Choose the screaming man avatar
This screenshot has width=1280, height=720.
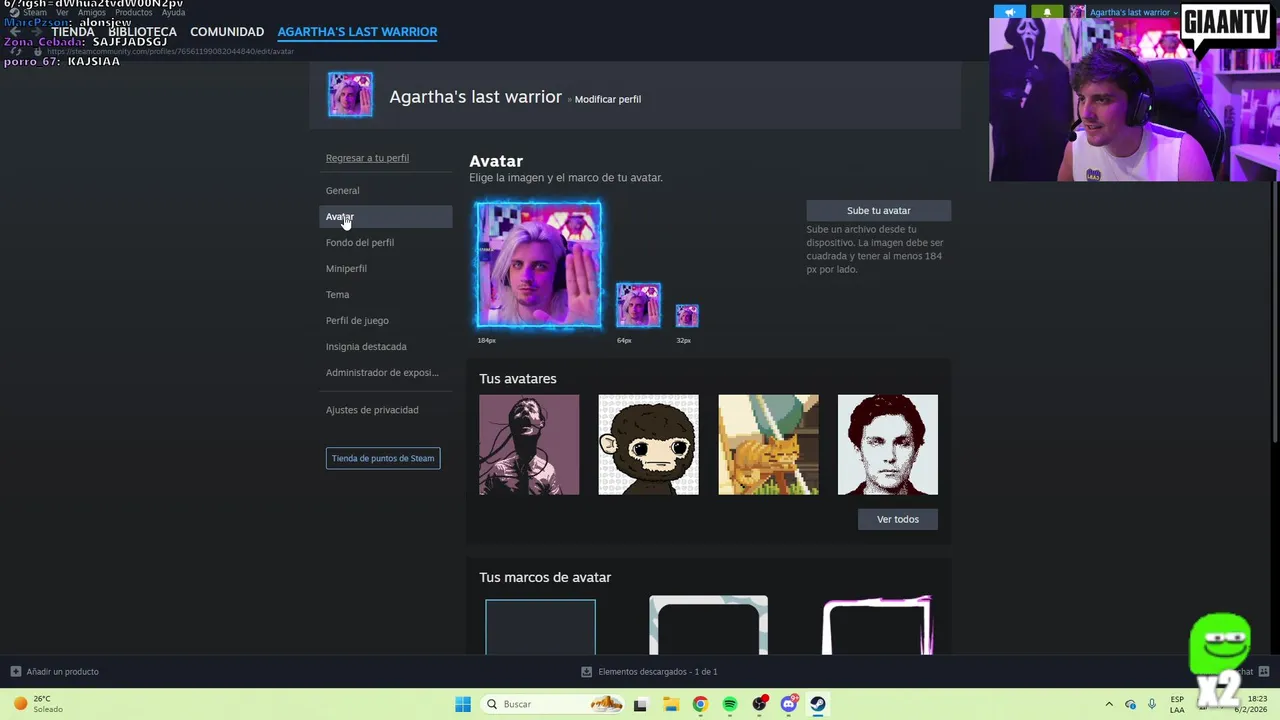(x=529, y=444)
